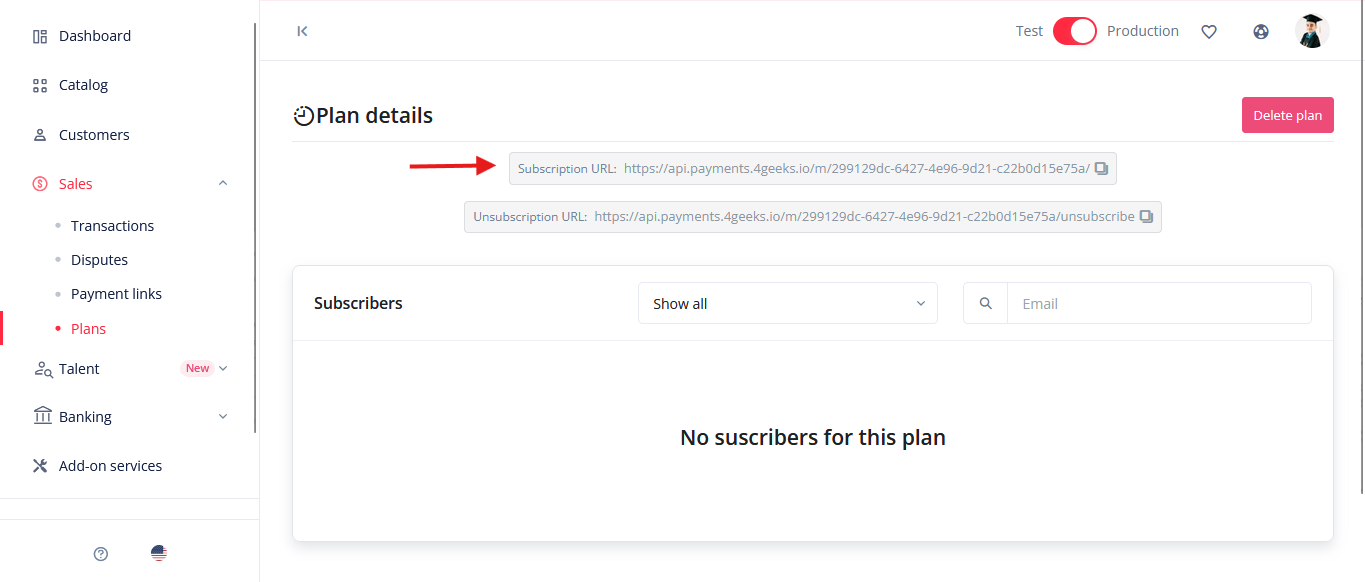
Task: Click the heart favorites icon
Action: pos(1209,31)
